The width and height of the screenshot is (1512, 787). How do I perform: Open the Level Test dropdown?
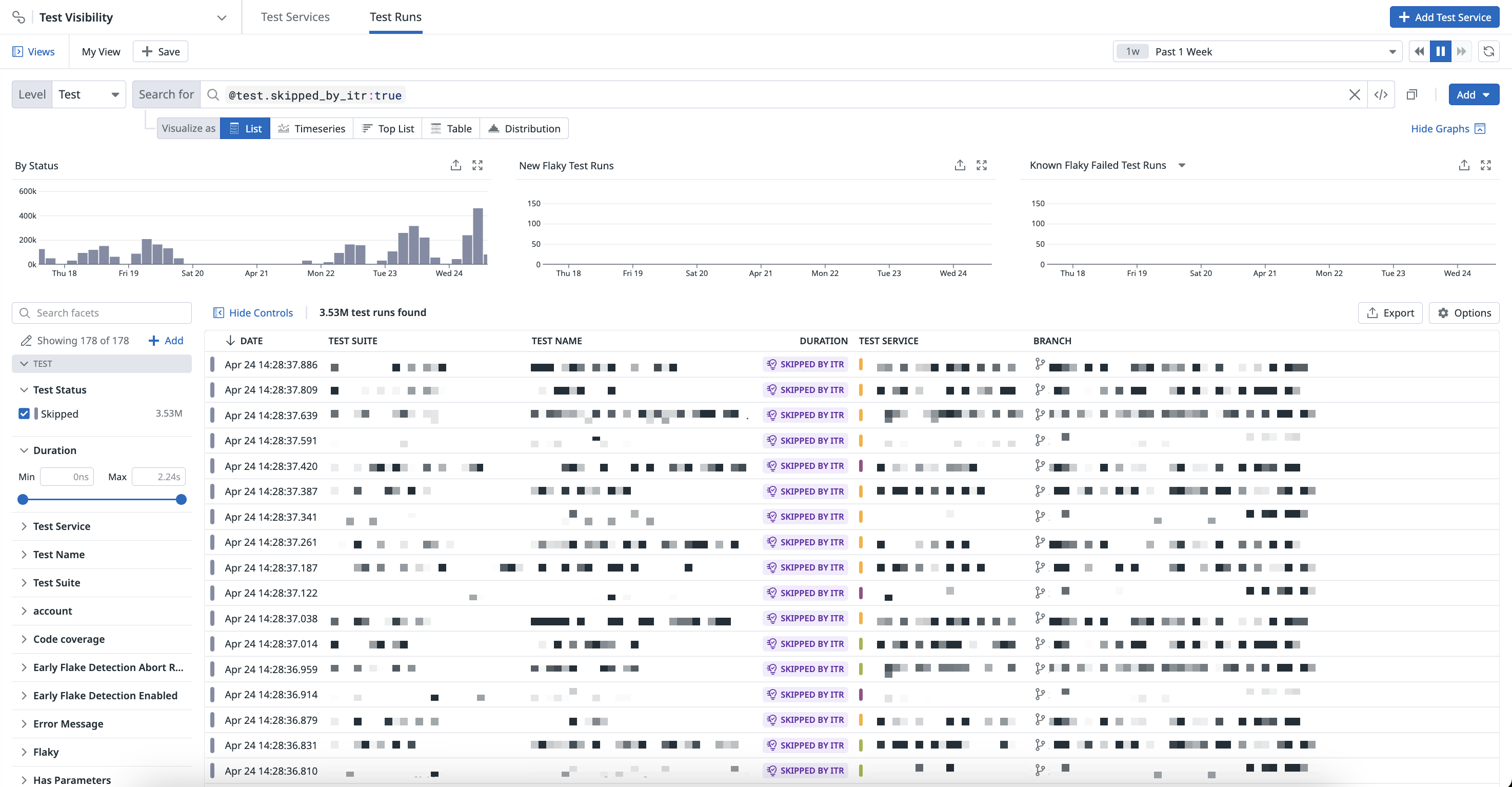[89, 94]
